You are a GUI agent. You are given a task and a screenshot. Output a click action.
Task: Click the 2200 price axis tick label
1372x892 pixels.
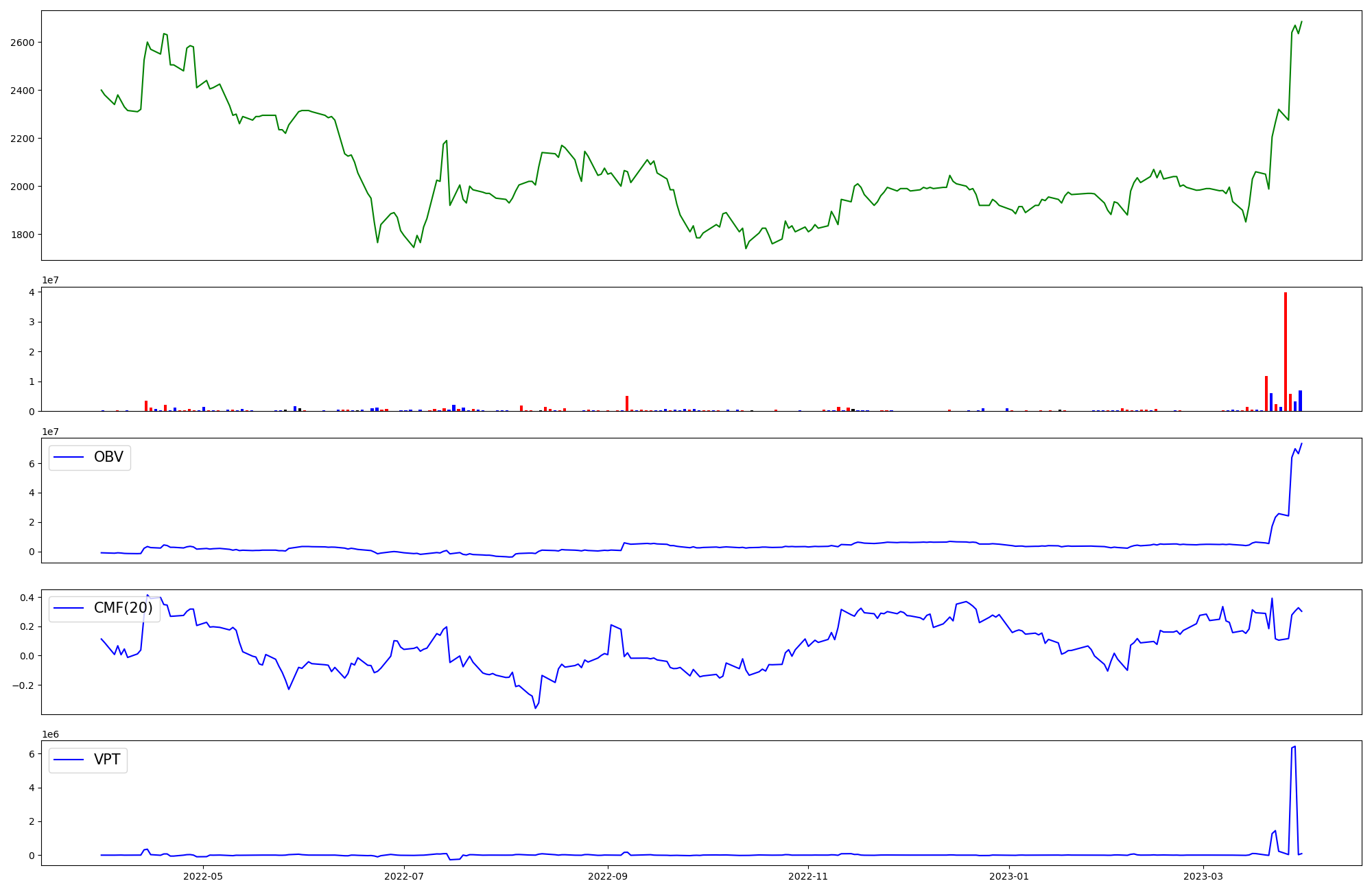point(22,139)
